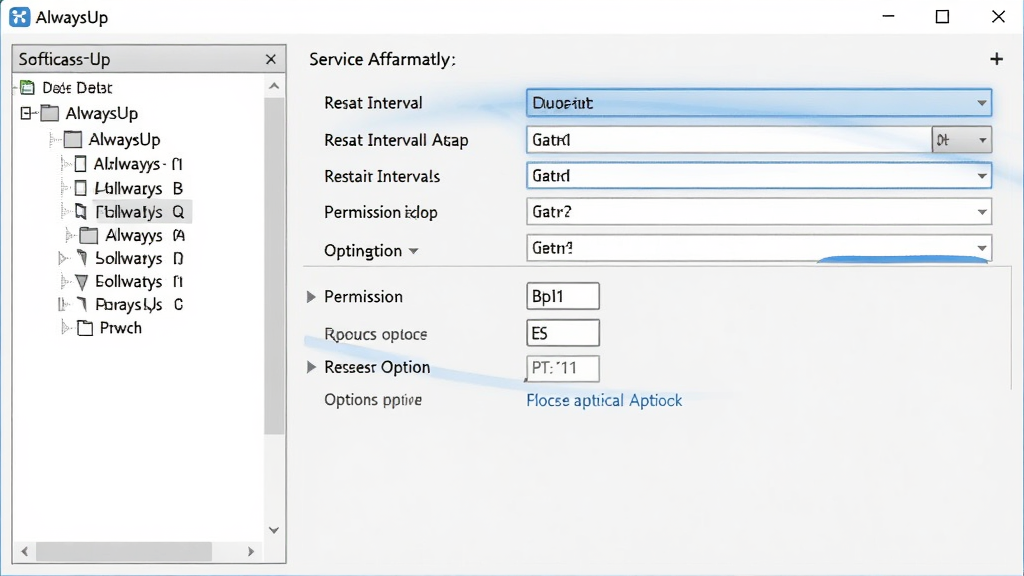Open the dropdown showing Getn3

[x=759, y=248]
